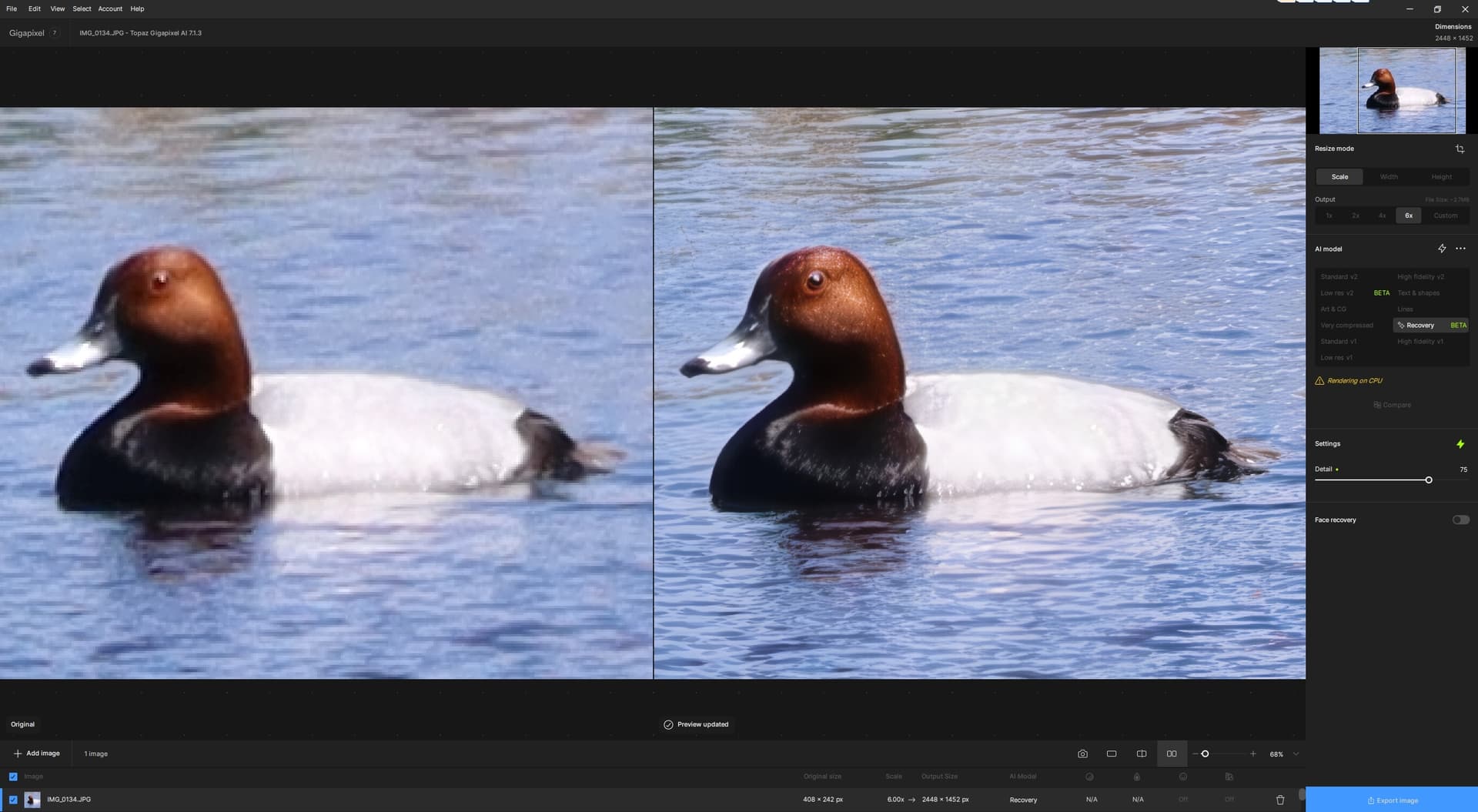Click the Detail slider handle

[1429, 480]
